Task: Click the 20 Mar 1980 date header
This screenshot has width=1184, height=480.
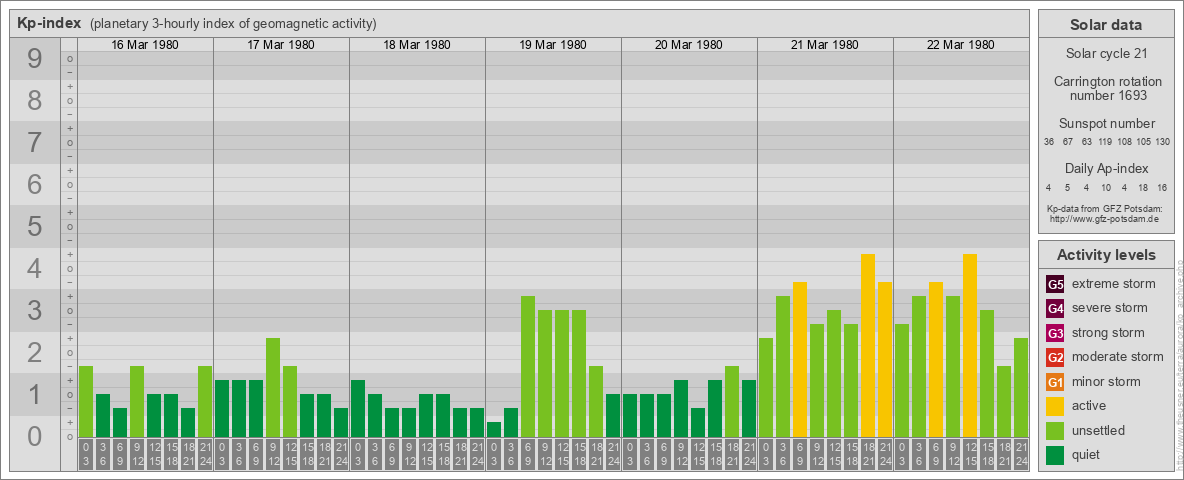Action: [x=689, y=45]
